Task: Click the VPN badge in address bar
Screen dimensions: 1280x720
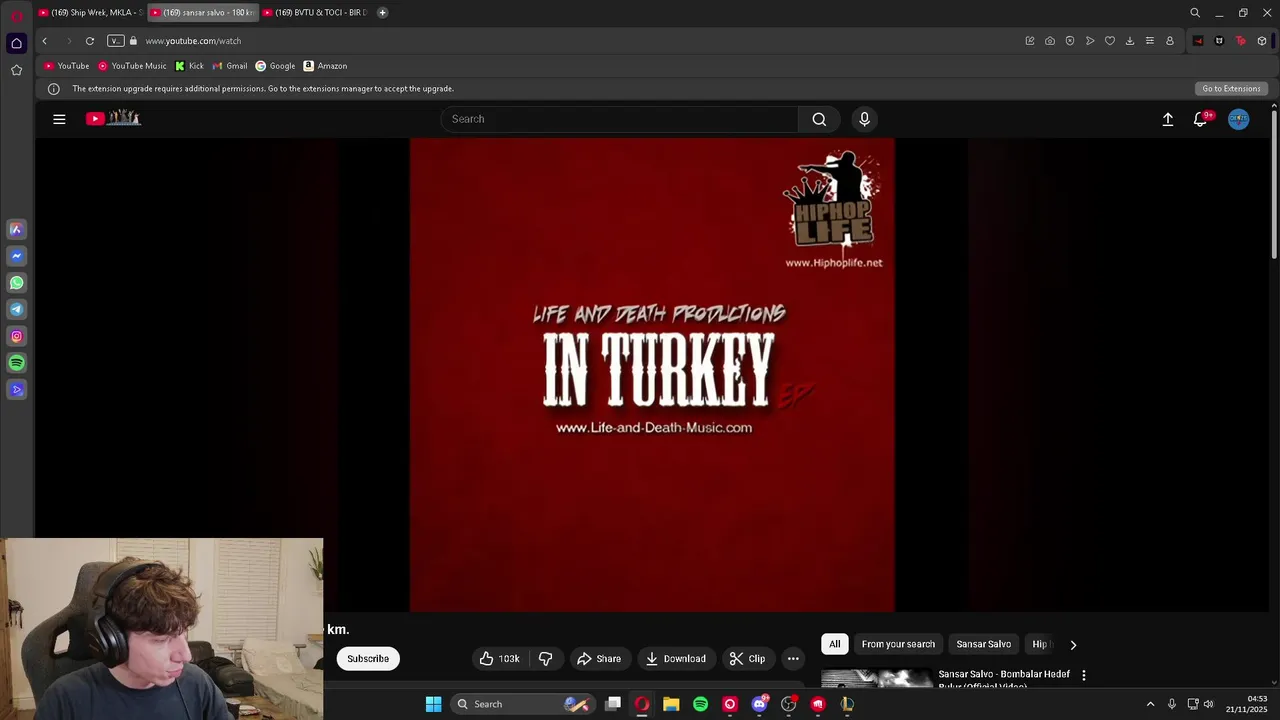Action: pos(116,41)
